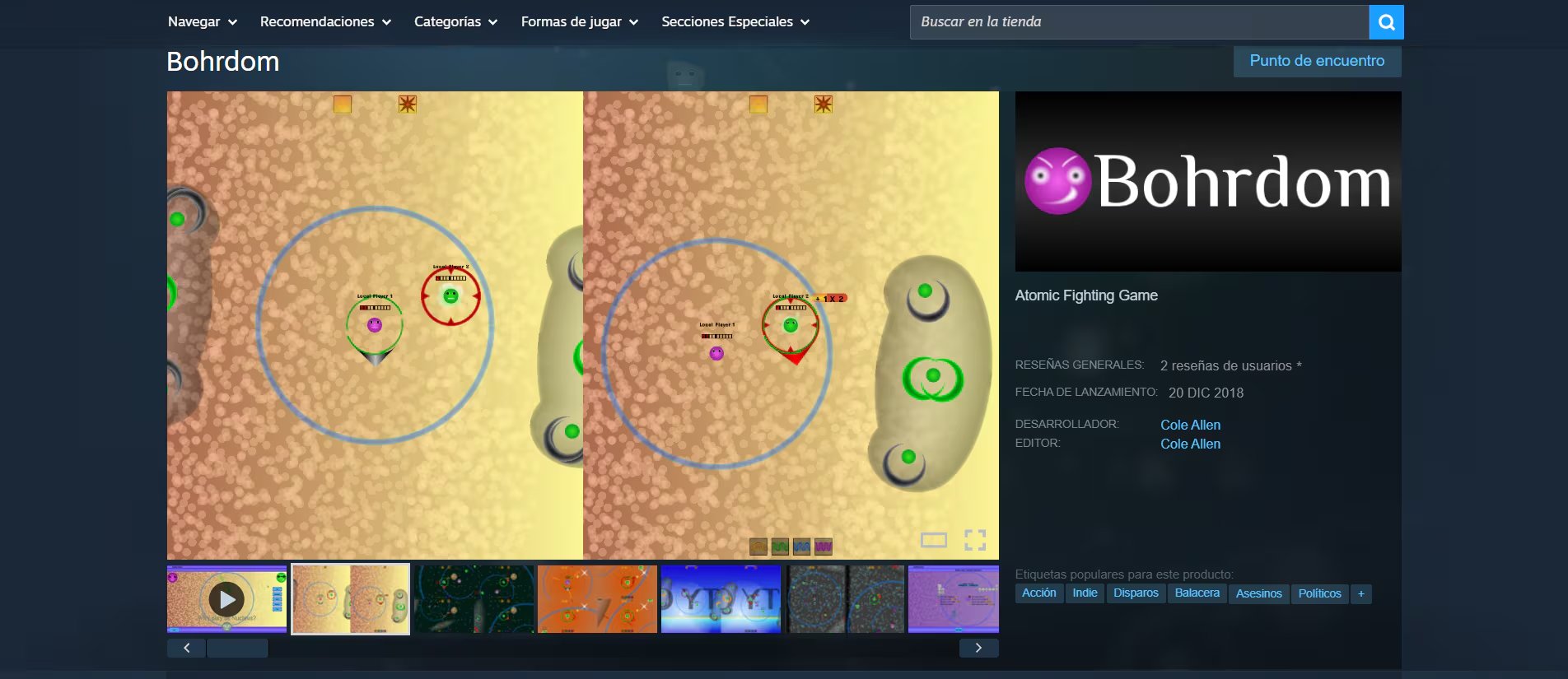1568x679 pixels.
Task: Click the store search field
Action: tap(1139, 22)
